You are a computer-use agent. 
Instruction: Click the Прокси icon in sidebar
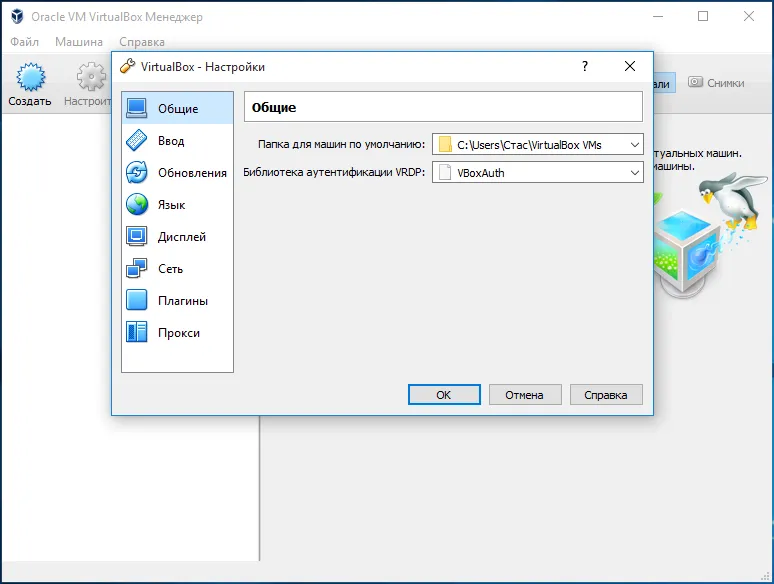pyautogui.click(x=136, y=332)
